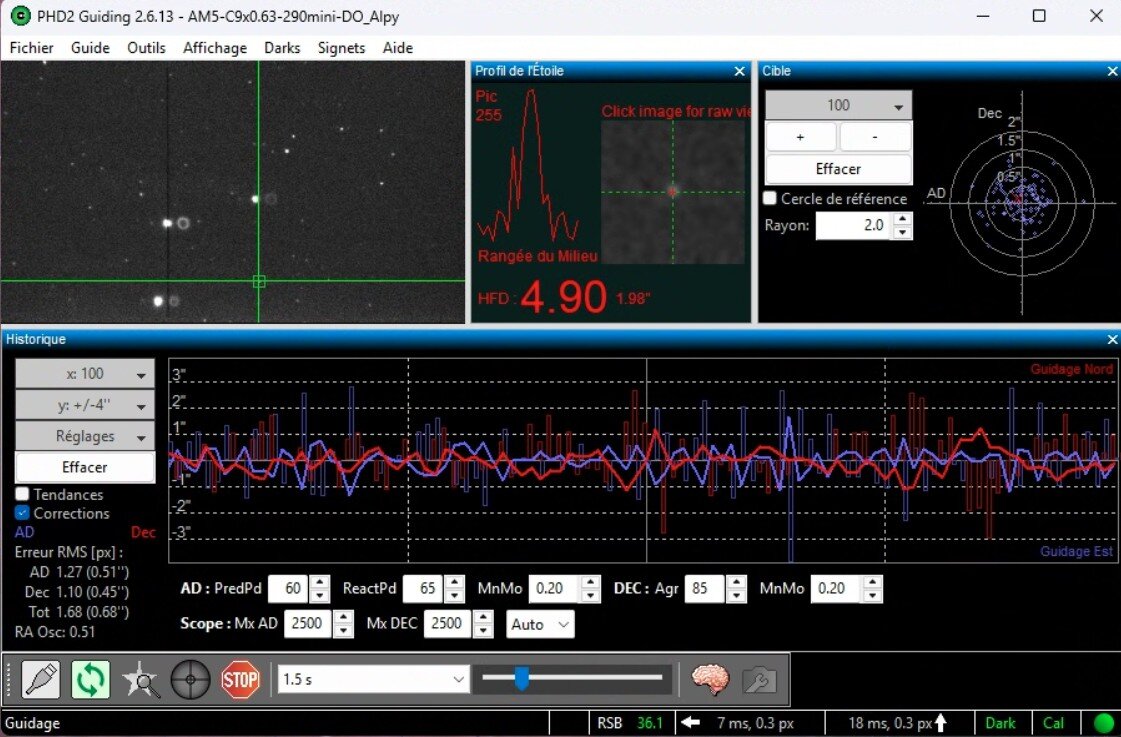The height and width of the screenshot is (737, 1121).
Task: Open Darks menu
Action: 282,48
